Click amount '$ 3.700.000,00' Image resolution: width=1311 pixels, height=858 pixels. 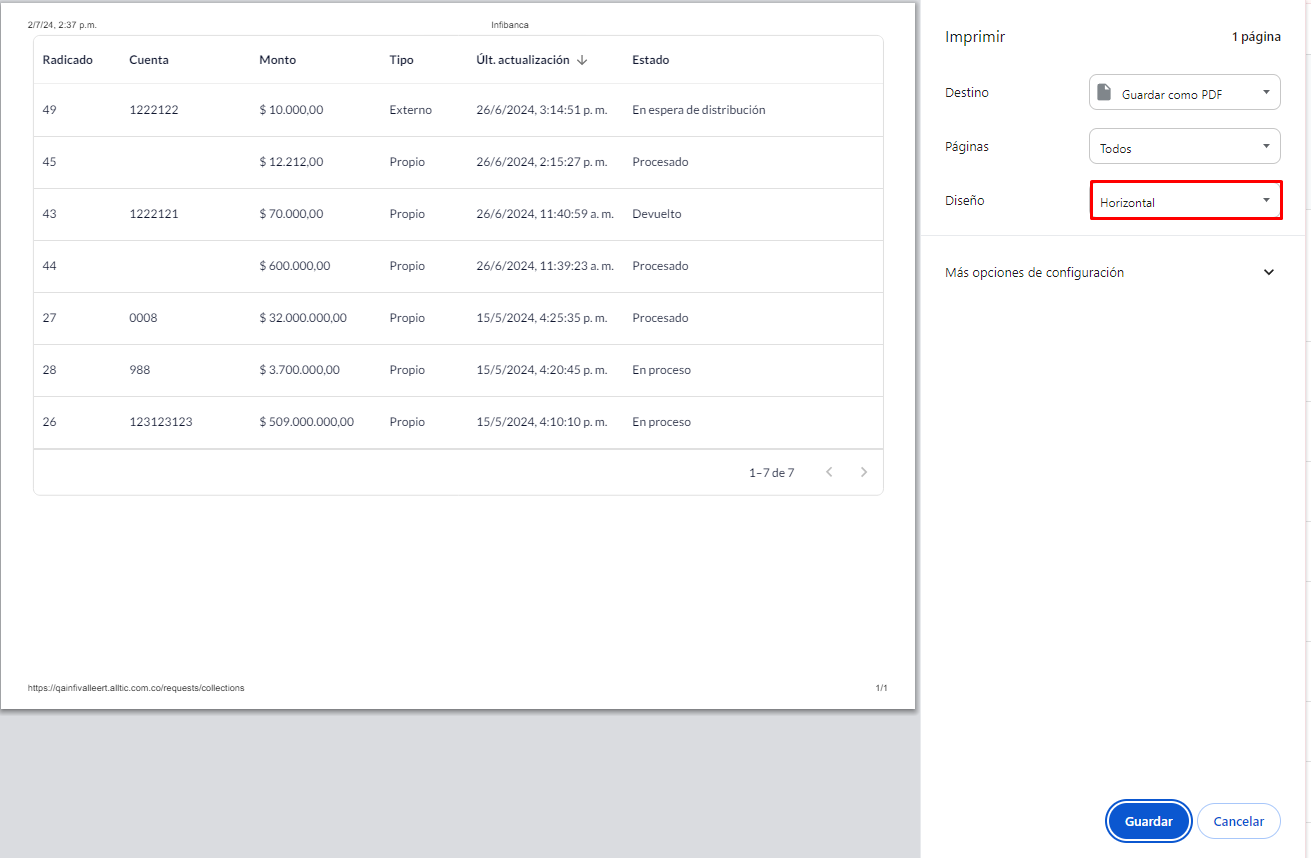(x=299, y=370)
